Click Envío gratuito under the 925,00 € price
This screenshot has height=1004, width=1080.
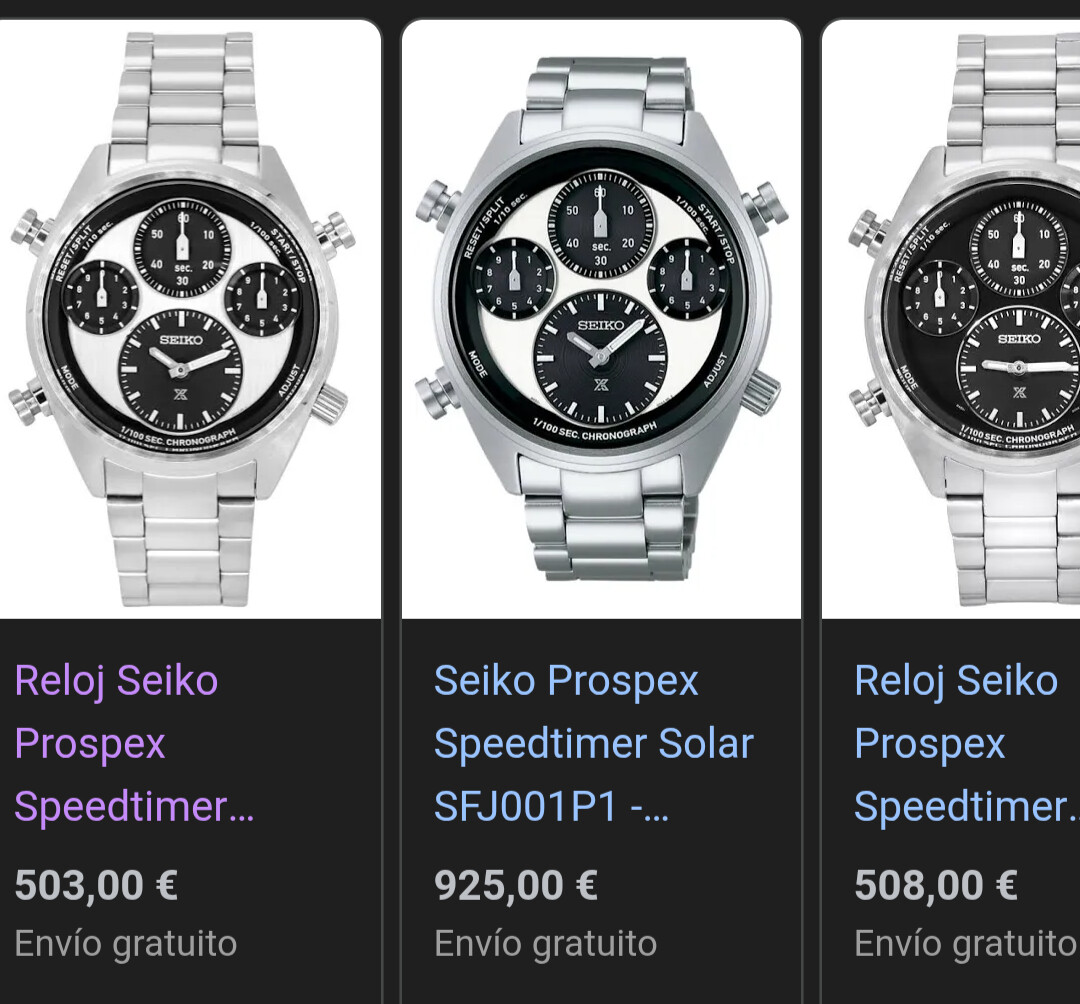(x=546, y=943)
